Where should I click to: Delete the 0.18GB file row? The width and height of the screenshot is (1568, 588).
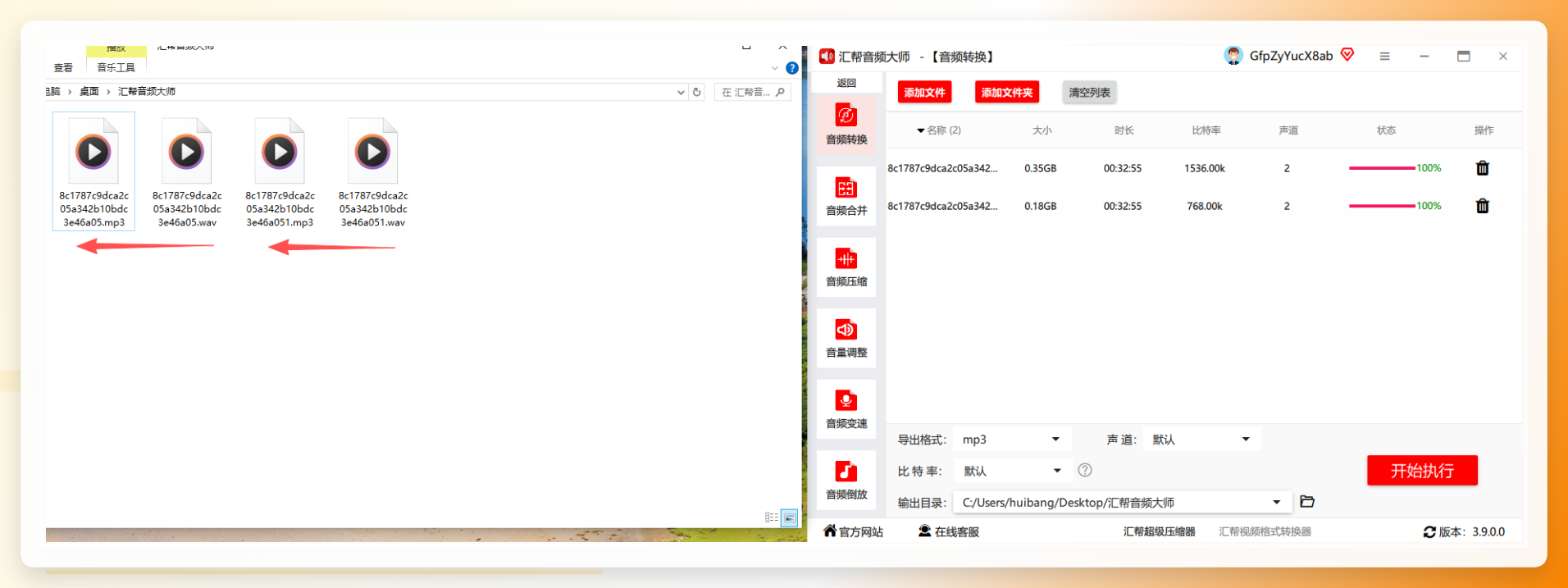coord(1483,206)
